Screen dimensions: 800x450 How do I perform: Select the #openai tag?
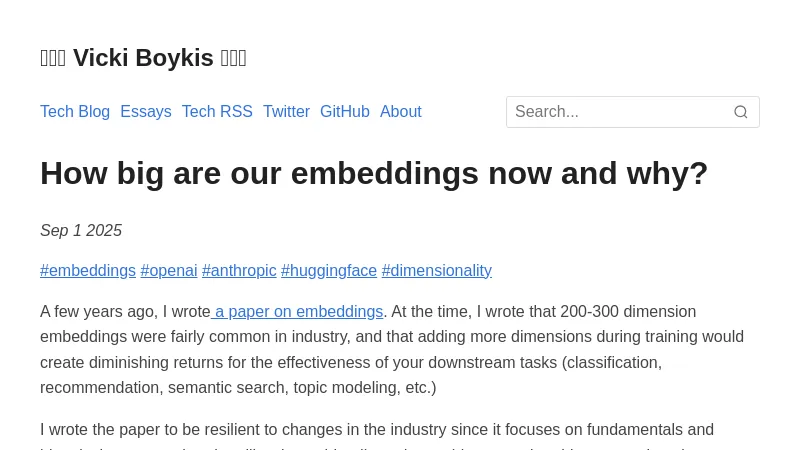[169, 271]
